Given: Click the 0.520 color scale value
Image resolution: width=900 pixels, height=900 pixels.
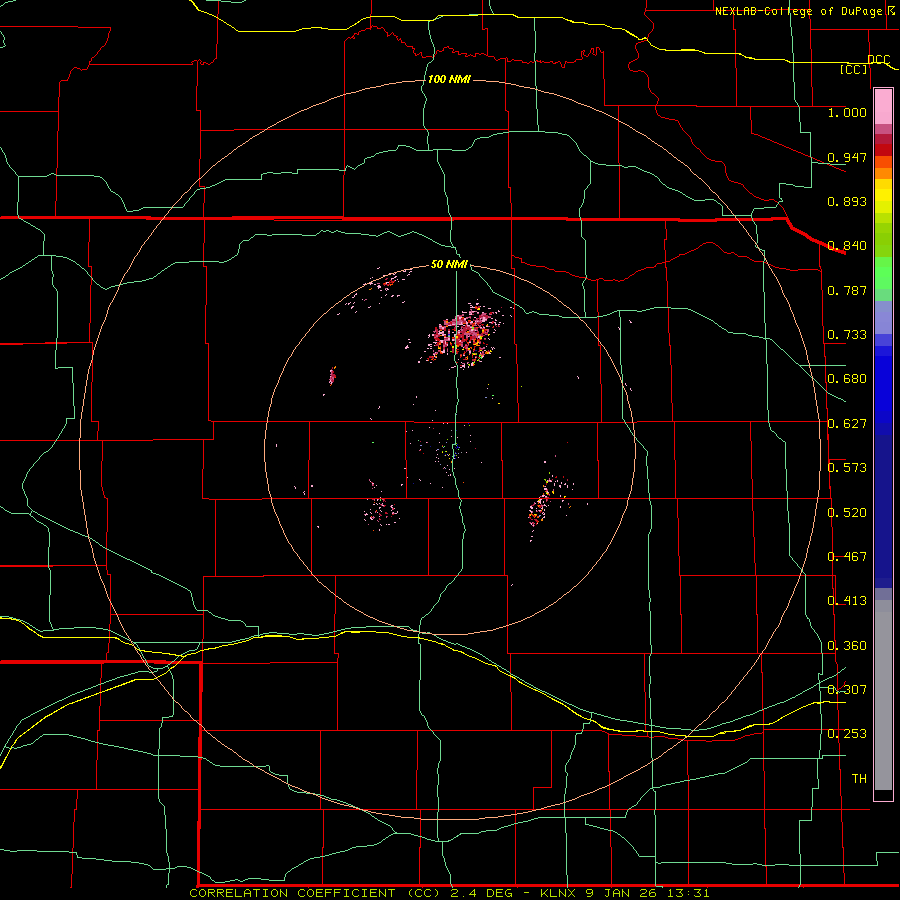Looking at the screenshot, I should (x=847, y=513).
